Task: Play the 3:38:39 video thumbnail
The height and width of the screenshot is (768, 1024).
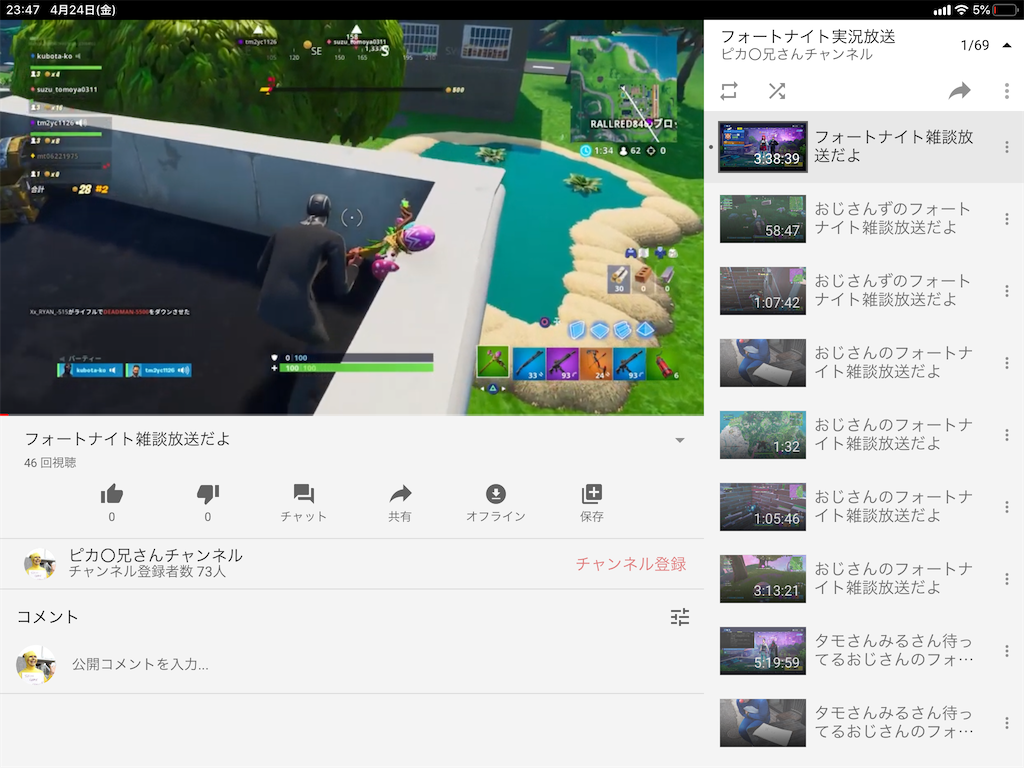Action: (763, 147)
